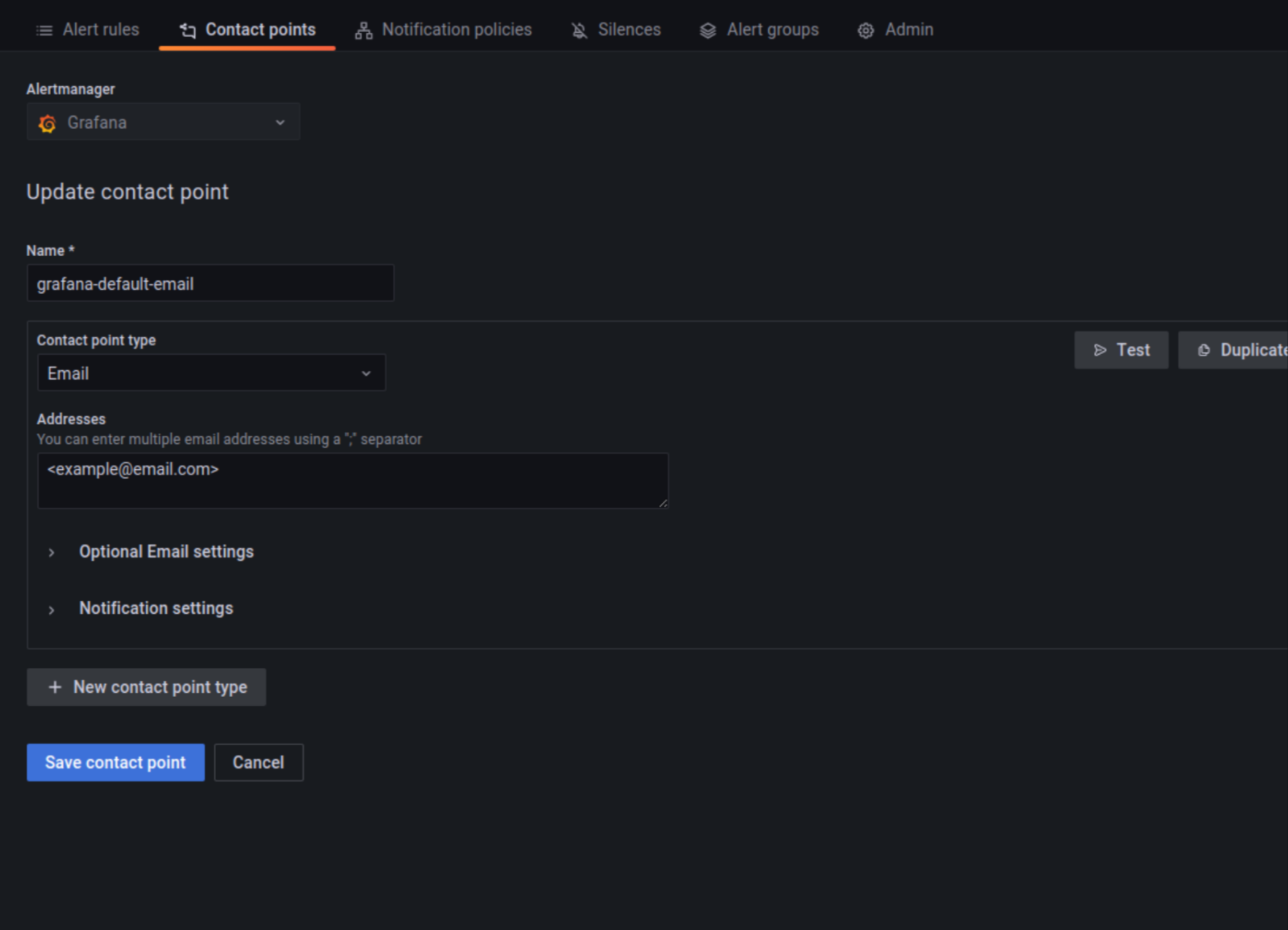
Task: Click the Grafana logo in the Alertmanager selector
Action: pos(47,123)
